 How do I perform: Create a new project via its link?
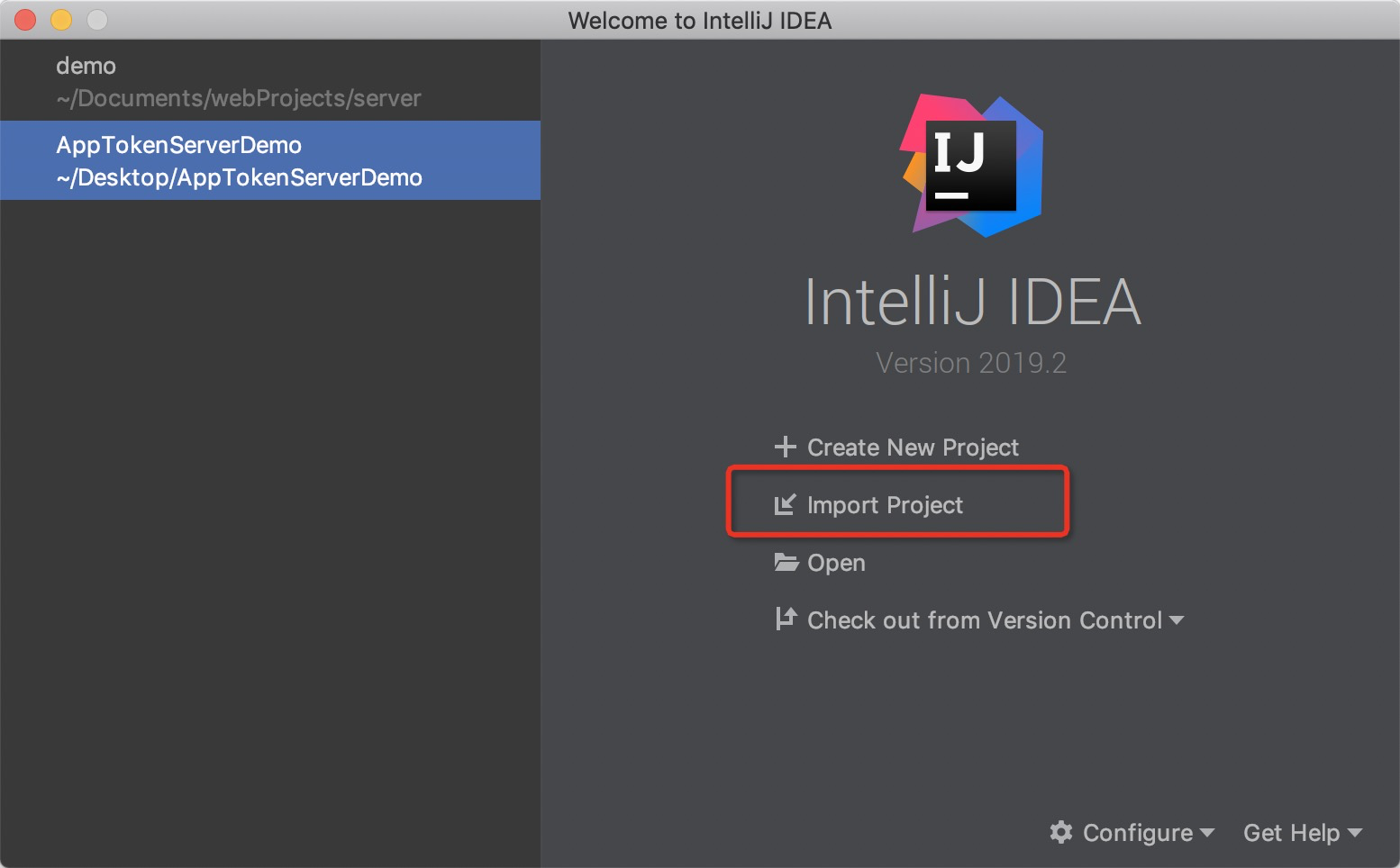pos(913,448)
